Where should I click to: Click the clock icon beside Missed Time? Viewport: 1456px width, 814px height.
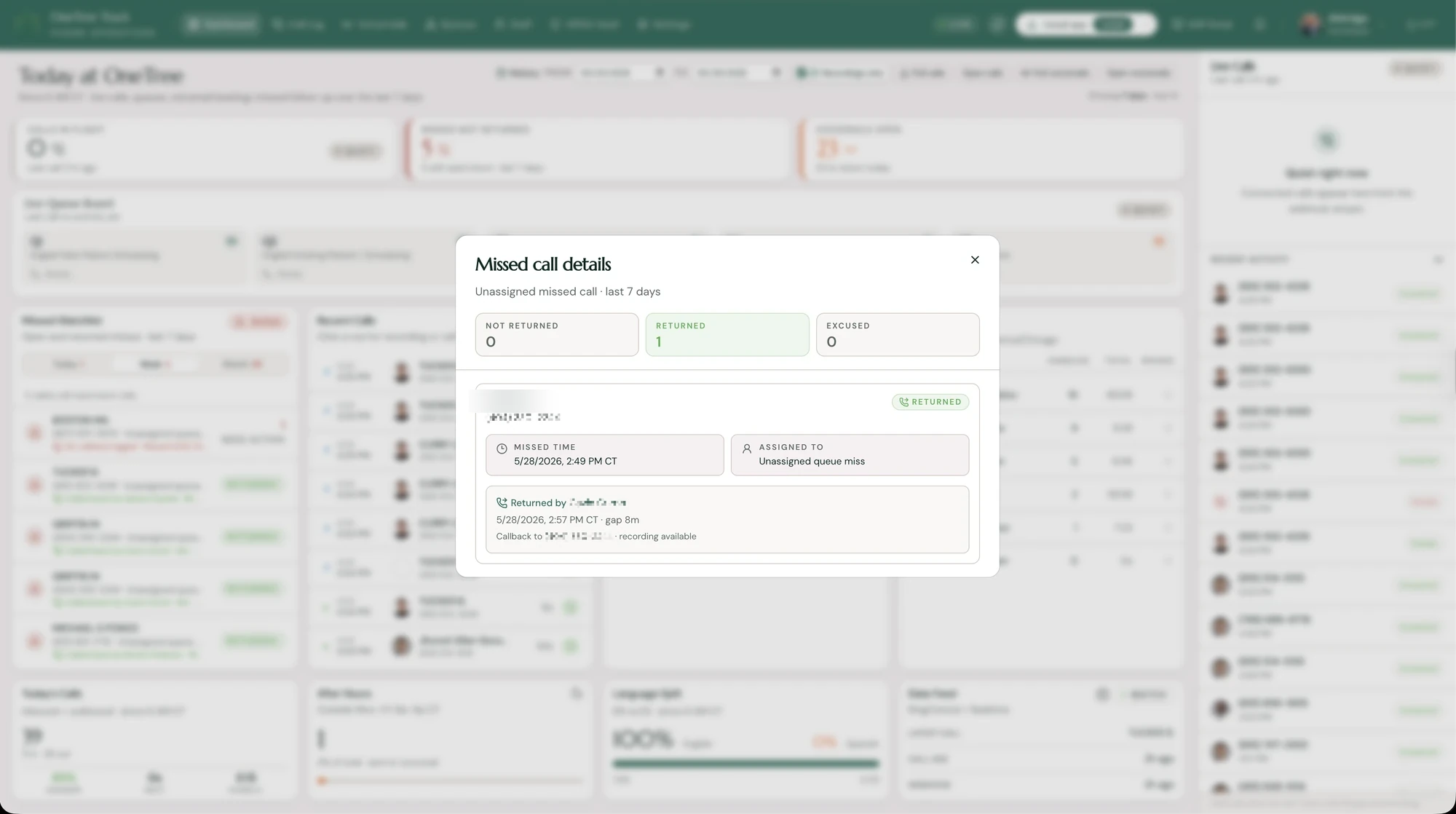click(x=502, y=449)
